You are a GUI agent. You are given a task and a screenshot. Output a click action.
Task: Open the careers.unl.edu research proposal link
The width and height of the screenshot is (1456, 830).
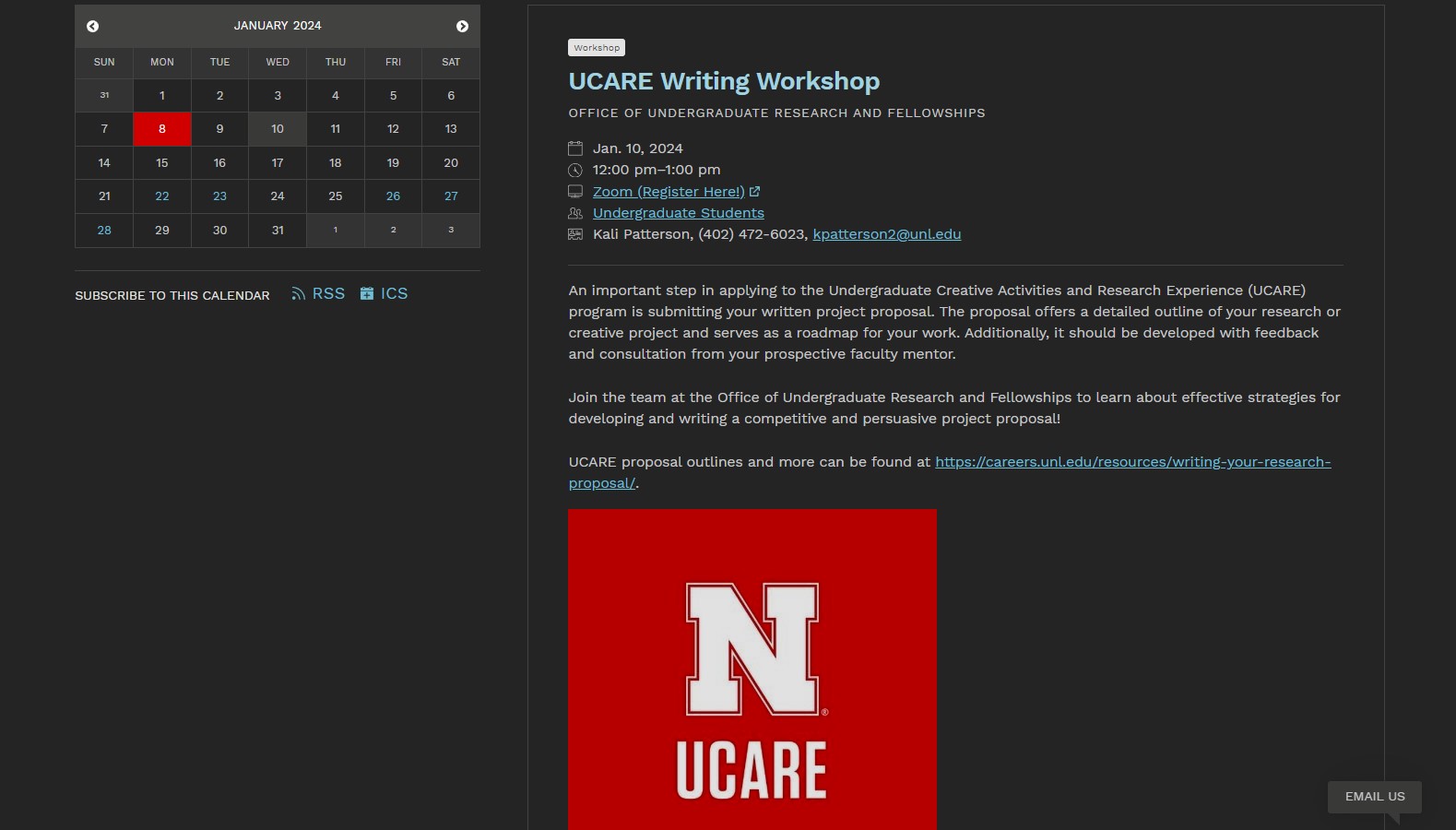(x=1132, y=462)
